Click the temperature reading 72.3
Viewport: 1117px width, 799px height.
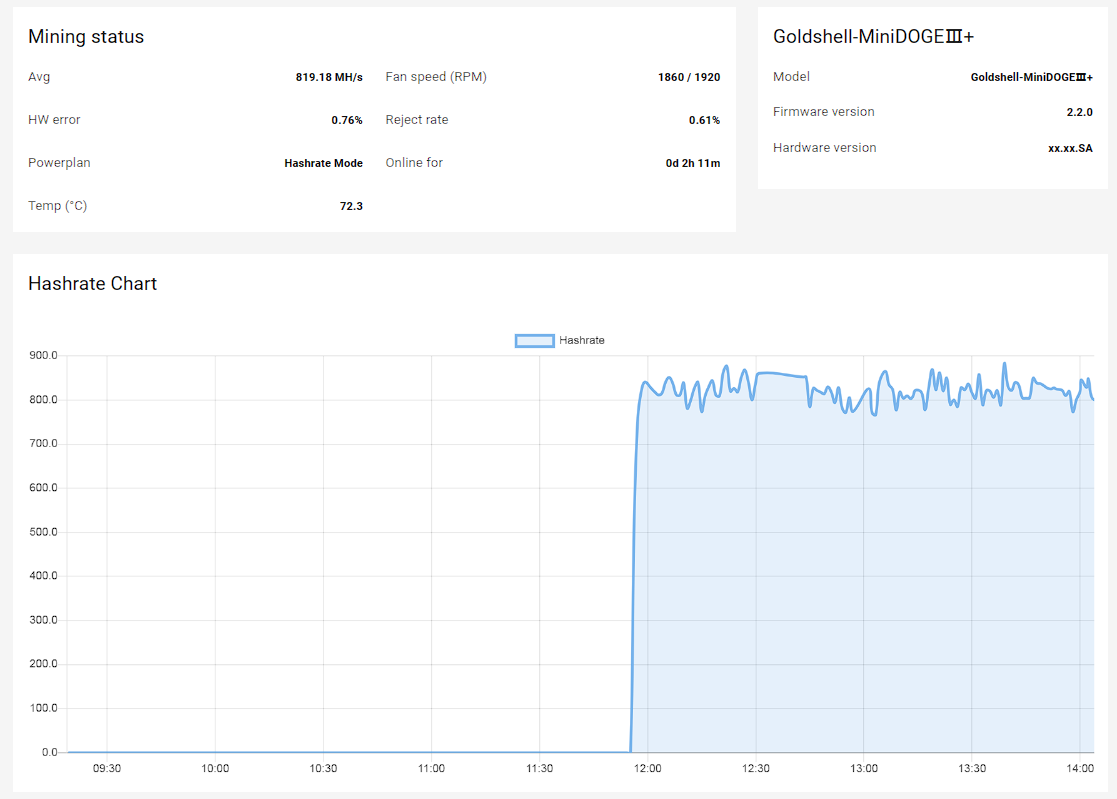(x=351, y=206)
